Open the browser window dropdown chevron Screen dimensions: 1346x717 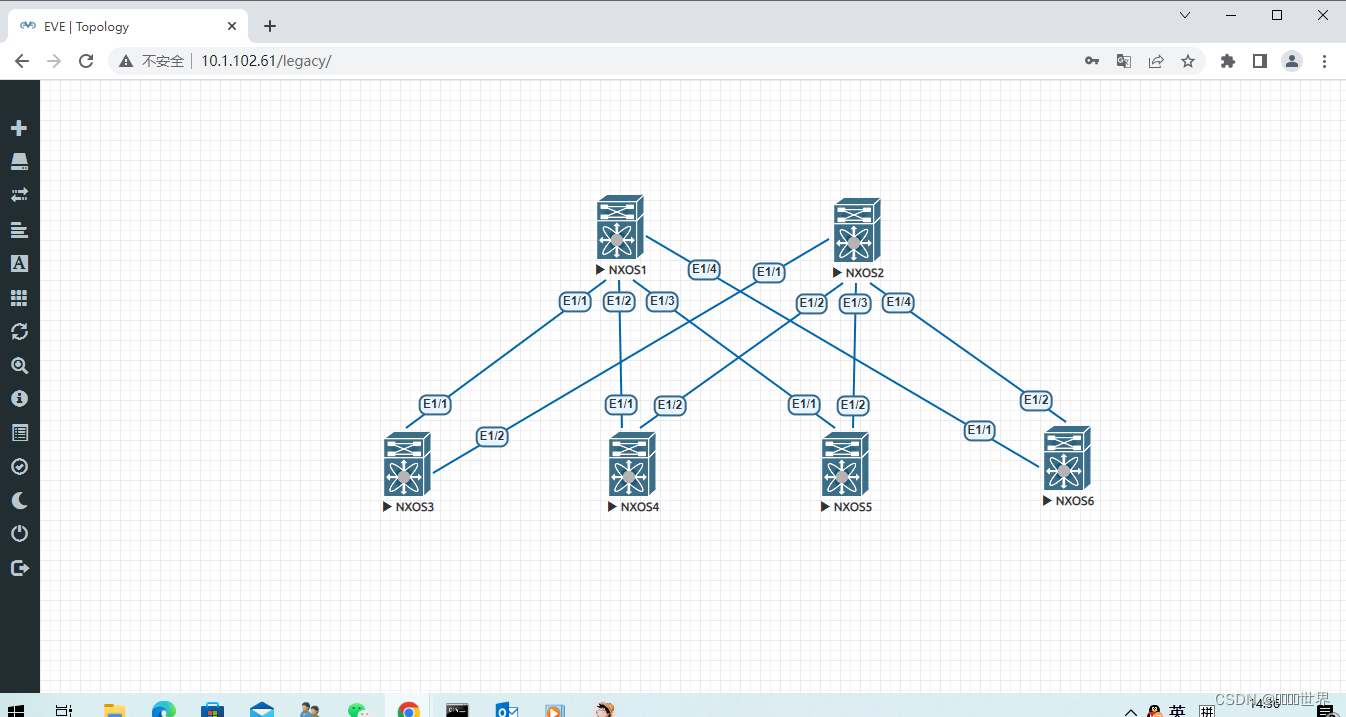pyautogui.click(x=1184, y=15)
